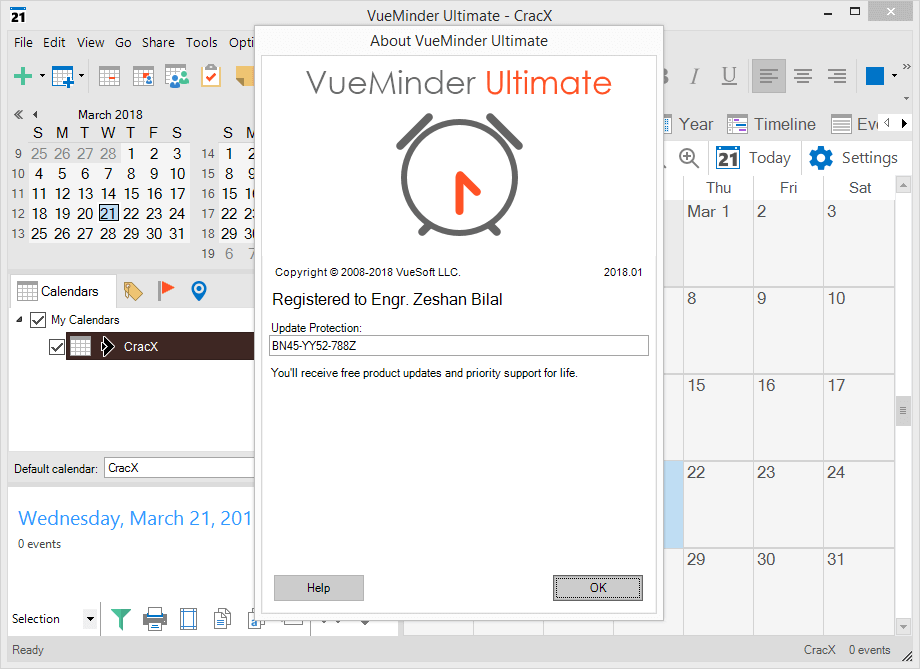Open the orange flag priorities tab icon
Screen dimensions: 920x669
(166, 290)
